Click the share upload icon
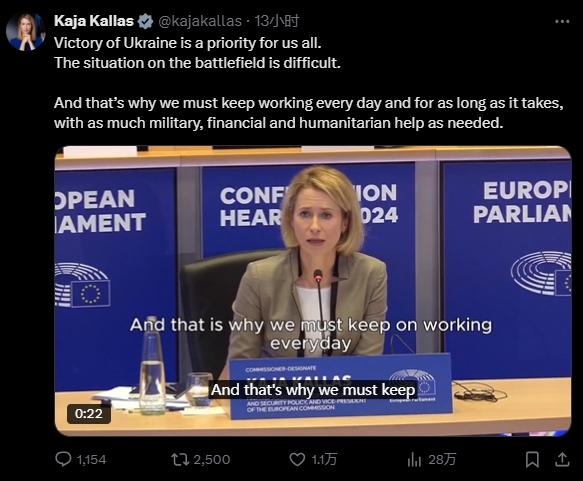The width and height of the screenshot is (583, 481). (562, 459)
